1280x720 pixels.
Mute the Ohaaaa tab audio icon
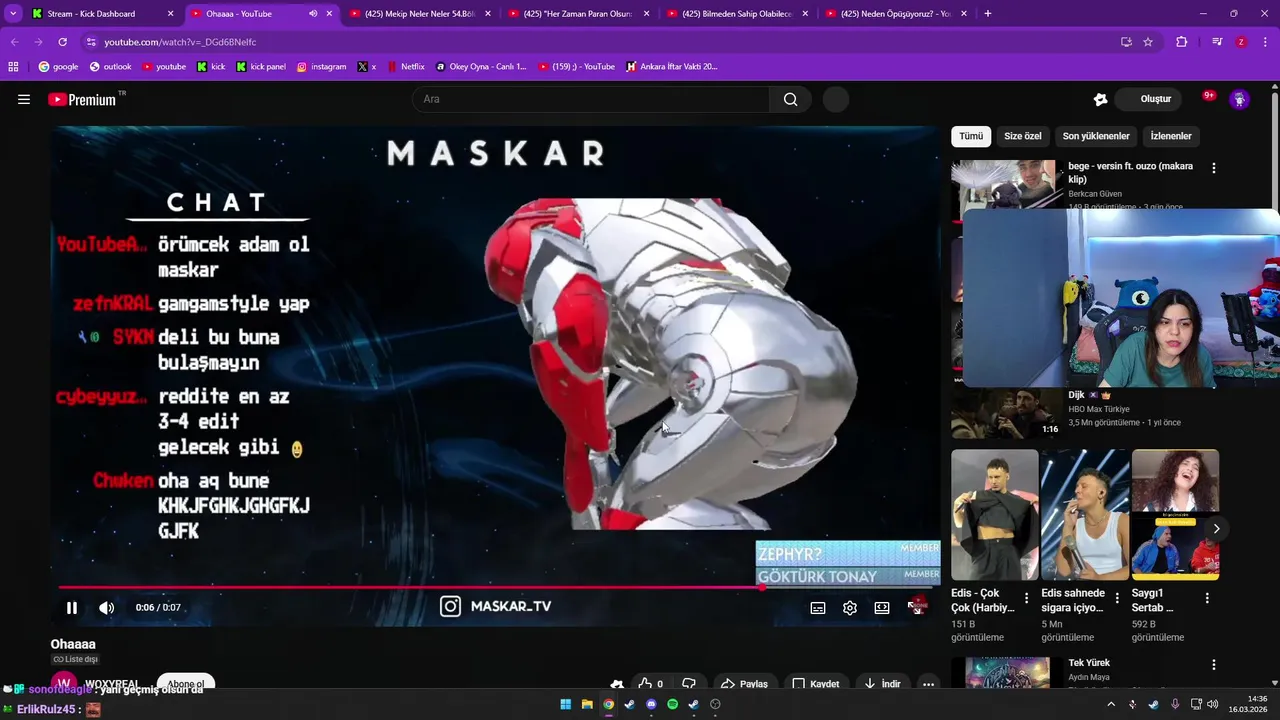pyautogui.click(x=313, y=14)
